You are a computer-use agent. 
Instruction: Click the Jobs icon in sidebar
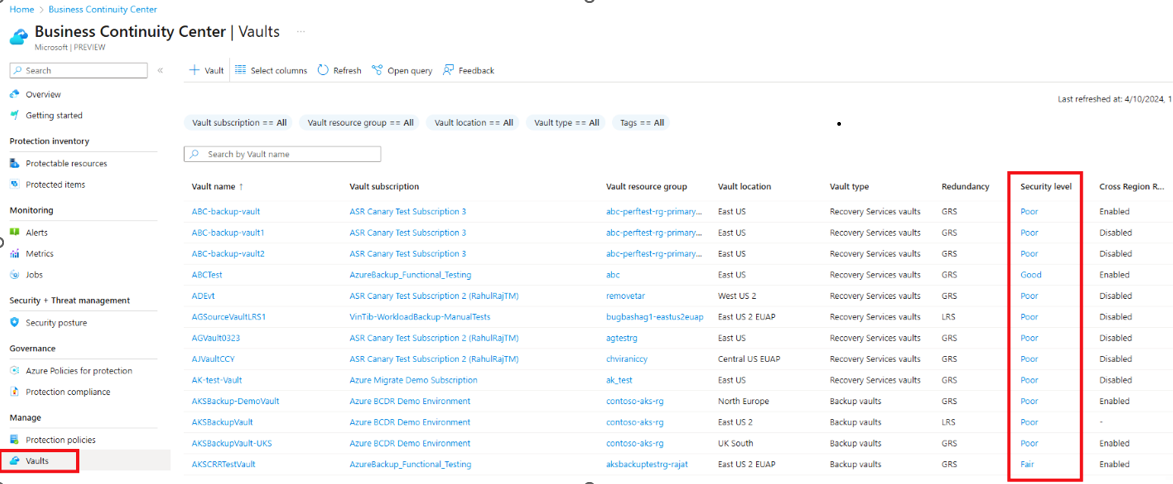(x=14, y=275)
